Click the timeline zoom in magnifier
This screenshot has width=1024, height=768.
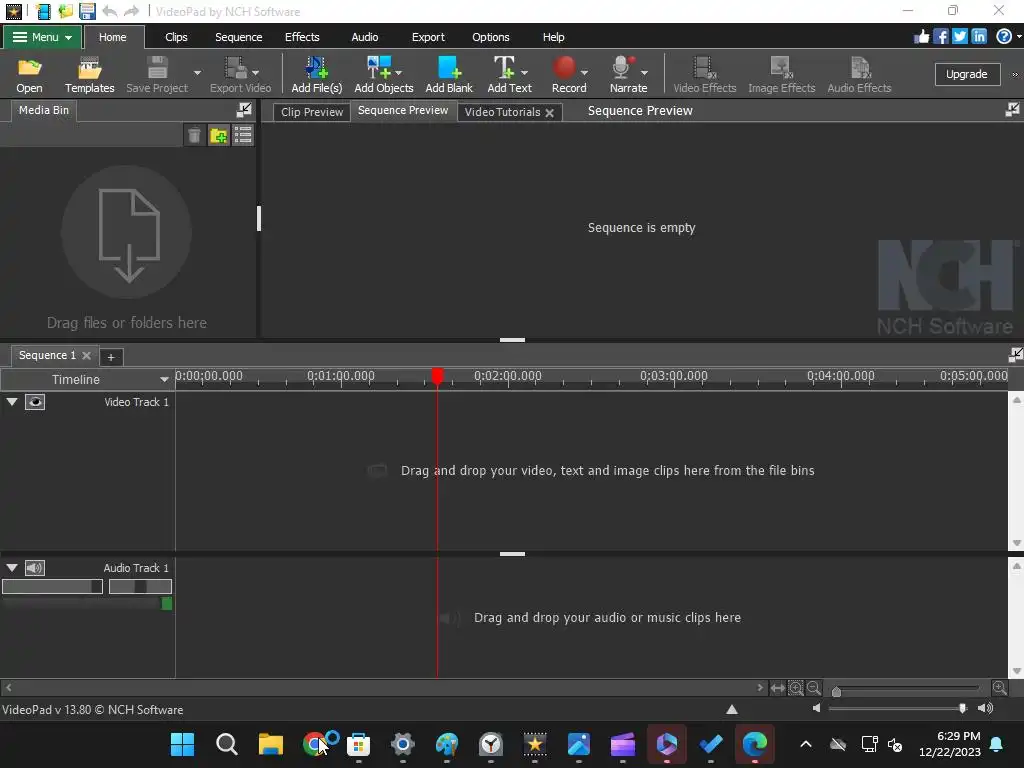pos(999,687)
